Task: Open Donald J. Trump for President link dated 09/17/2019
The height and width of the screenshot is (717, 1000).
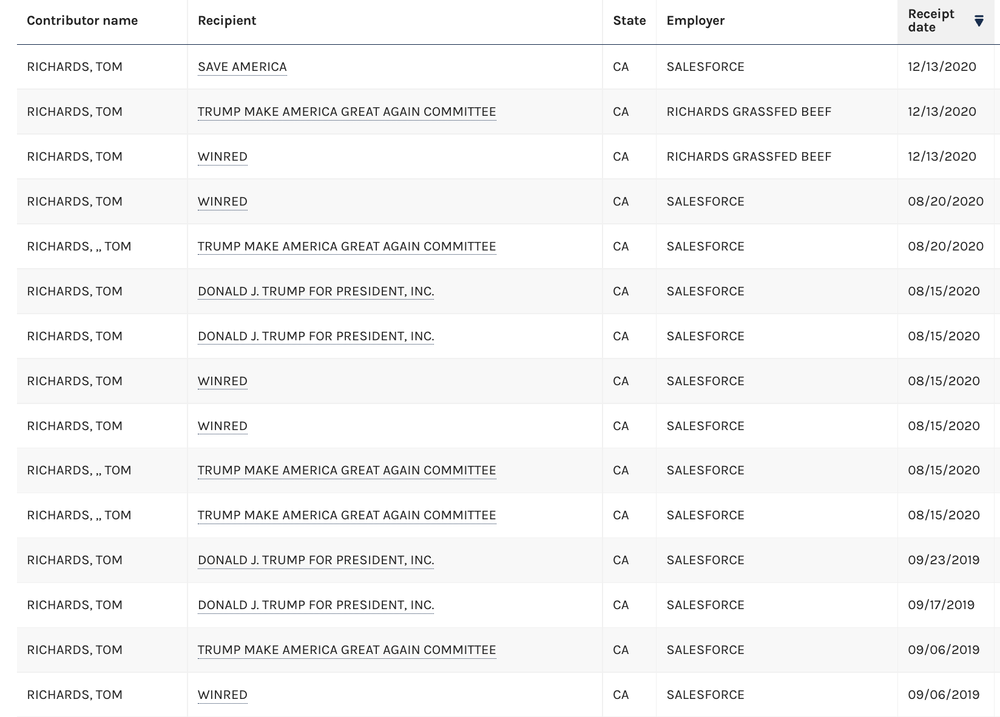Action: coord(316,605)
